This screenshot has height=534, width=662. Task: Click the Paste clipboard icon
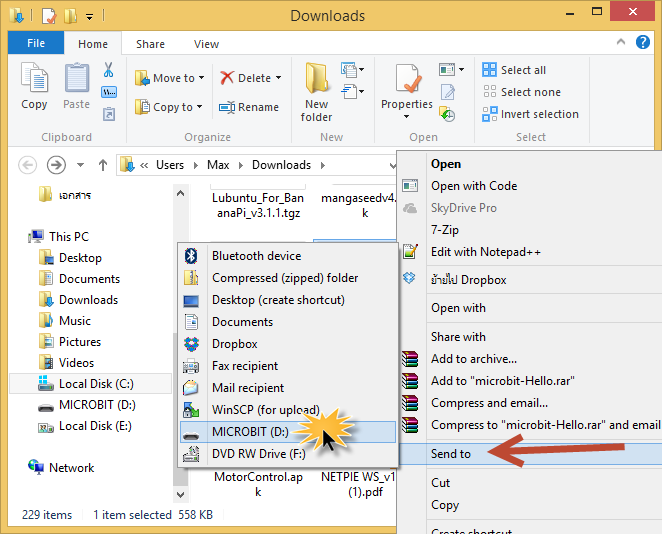point(76,78)
